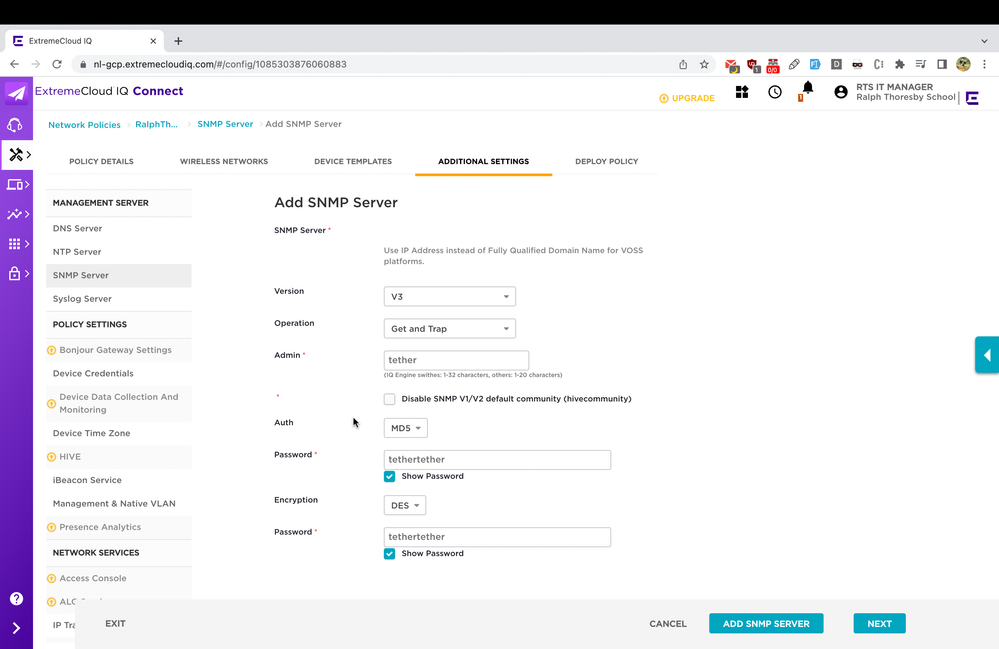999x649 pixels.
Task: Click the user account avatar icon
Action: (x=840, y=92)
